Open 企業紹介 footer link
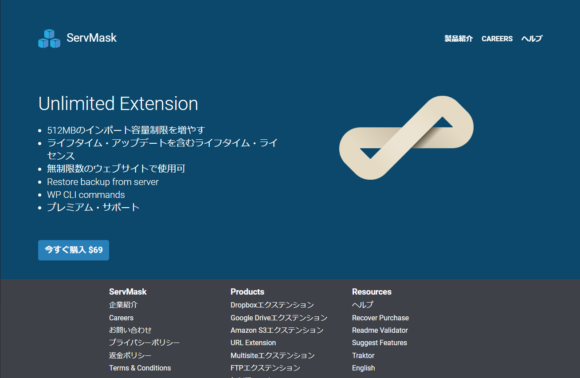Image resolution: width=580 pixels, height=378 pixels. coord(123,305)
